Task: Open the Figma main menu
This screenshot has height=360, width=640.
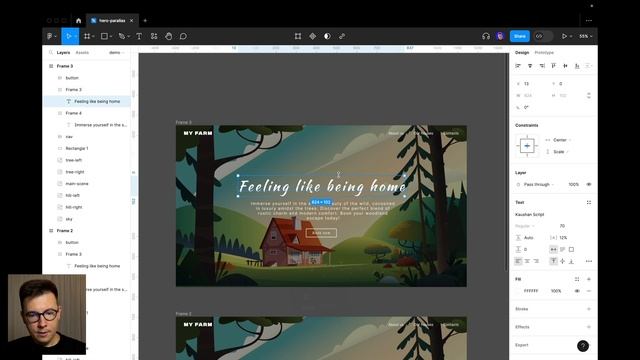Action: tap(51, 36)
